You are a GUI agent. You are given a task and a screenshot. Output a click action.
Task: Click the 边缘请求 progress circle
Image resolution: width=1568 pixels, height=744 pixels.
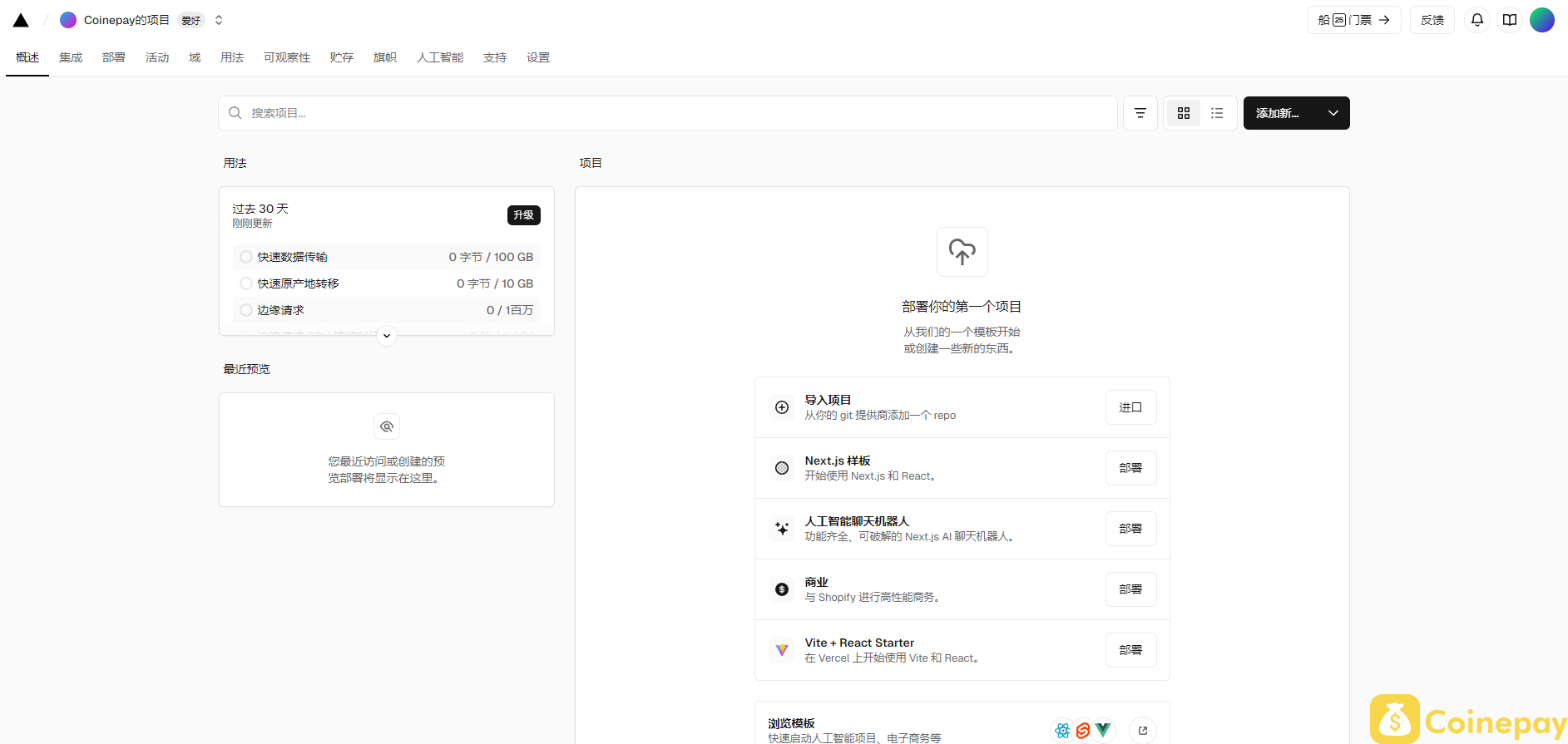tap(246, 310)
